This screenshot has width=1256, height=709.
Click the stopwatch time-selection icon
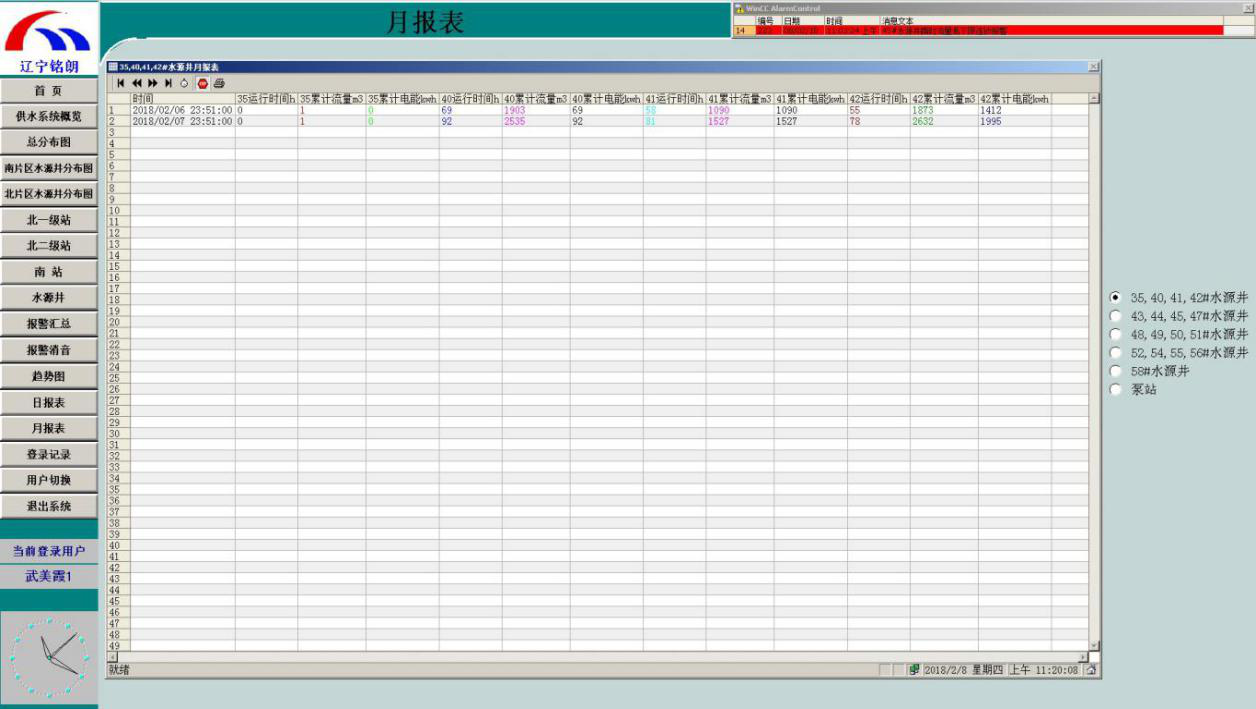184,83
